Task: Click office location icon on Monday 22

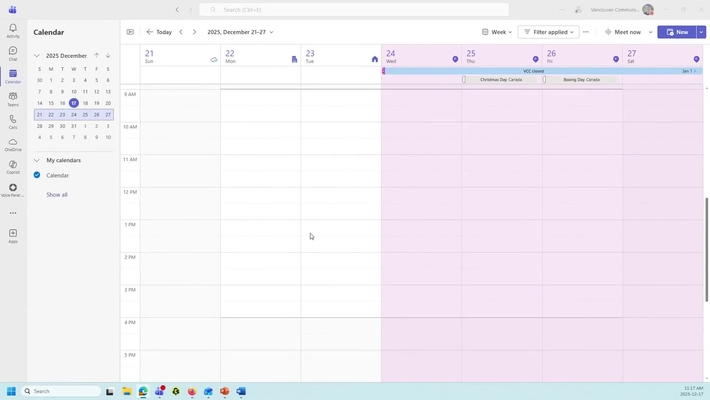Action: pyautogui.click(x=294, y=59)
